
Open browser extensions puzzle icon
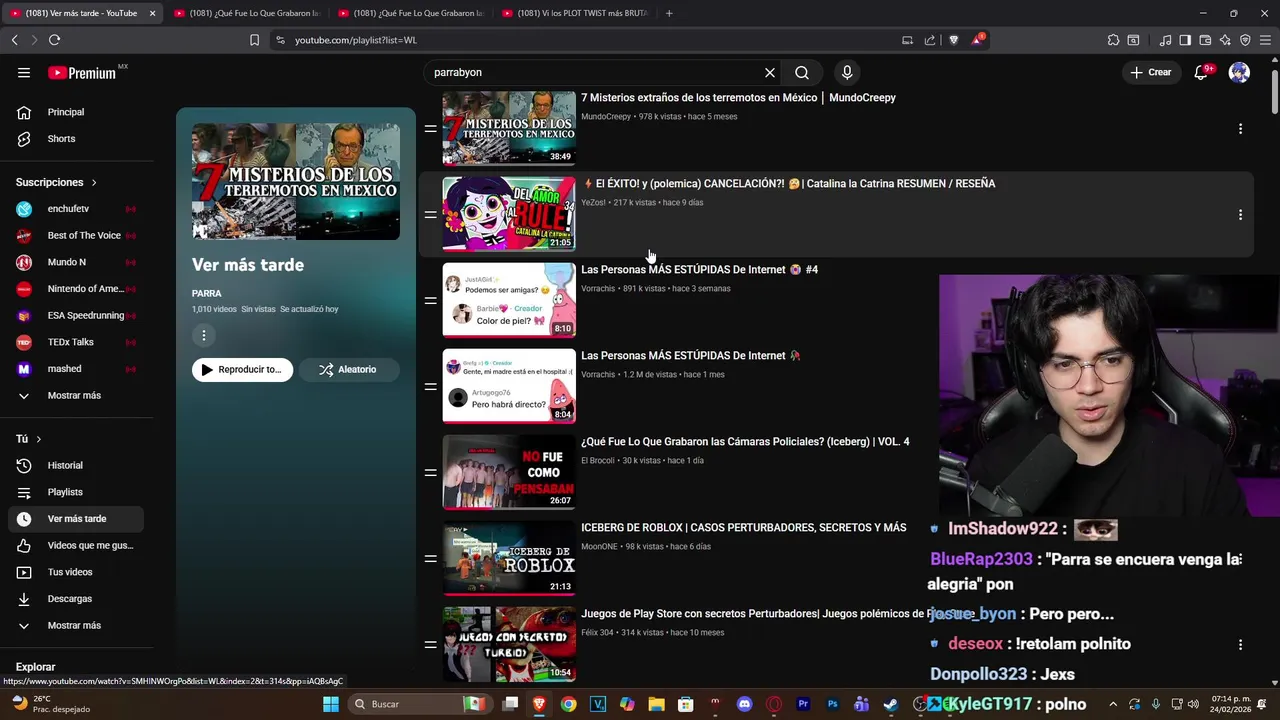[1113, 40]
